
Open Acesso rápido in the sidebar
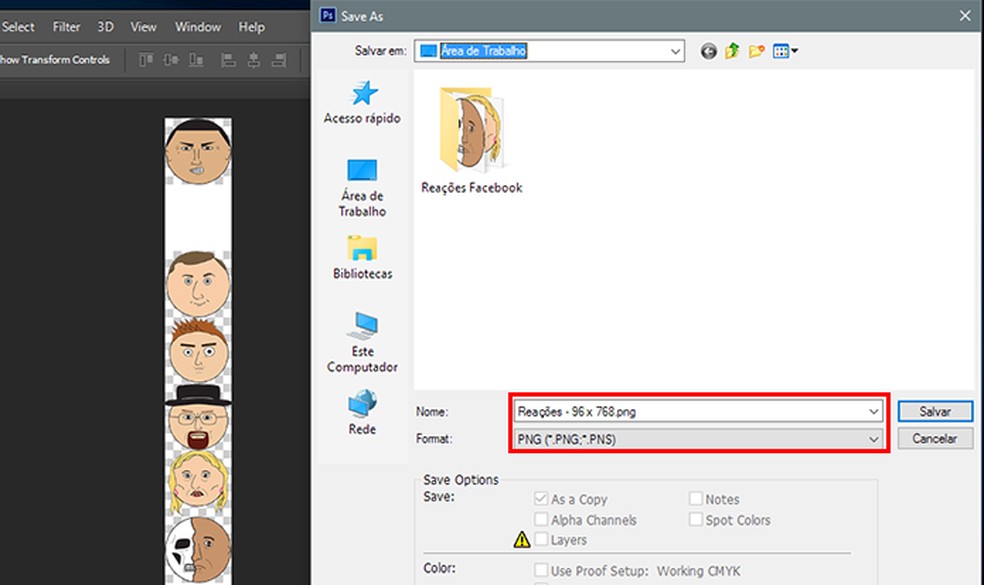tap(362, 103)
